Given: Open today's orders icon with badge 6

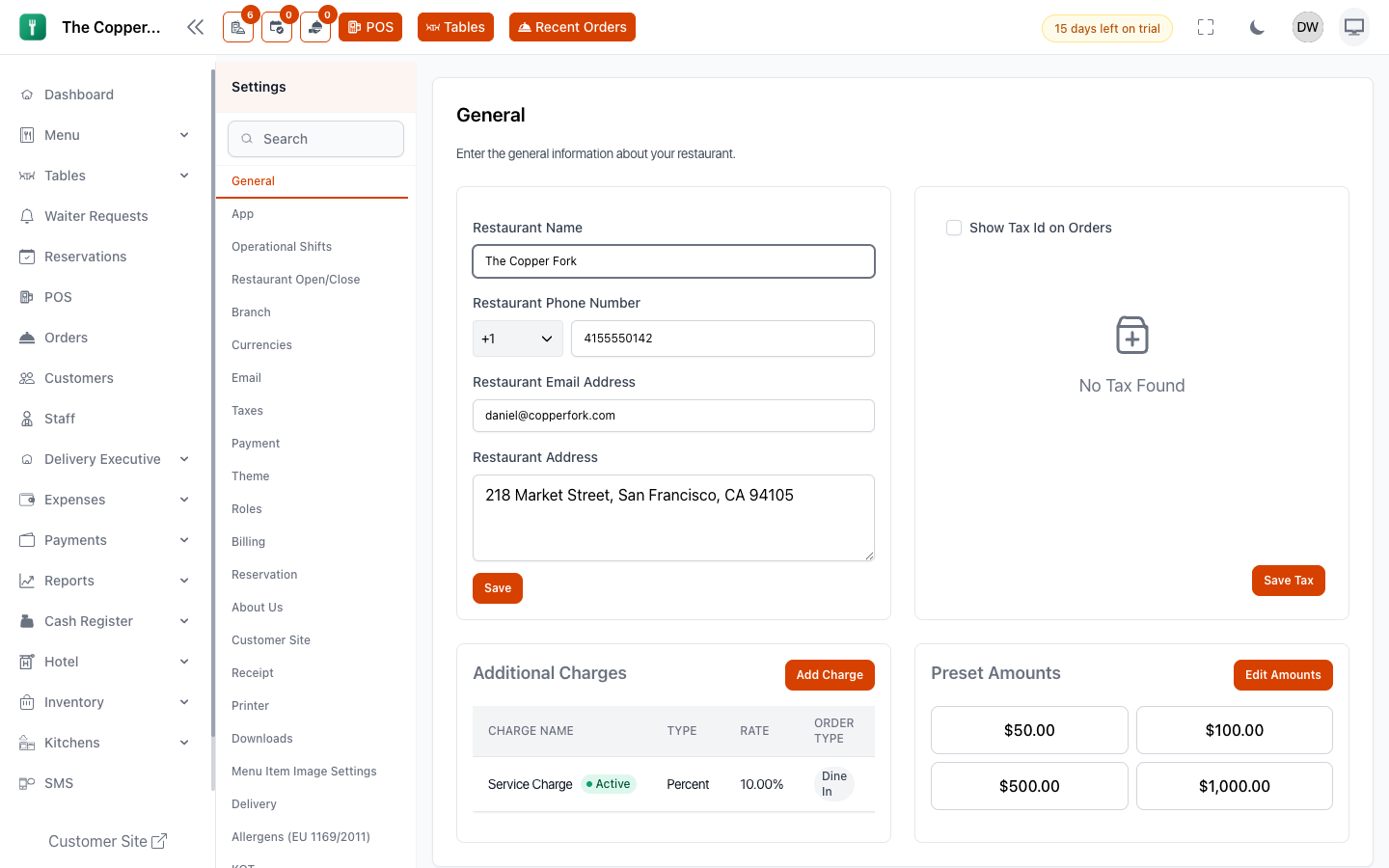Looking at the screenshot, I should (238, 27).
